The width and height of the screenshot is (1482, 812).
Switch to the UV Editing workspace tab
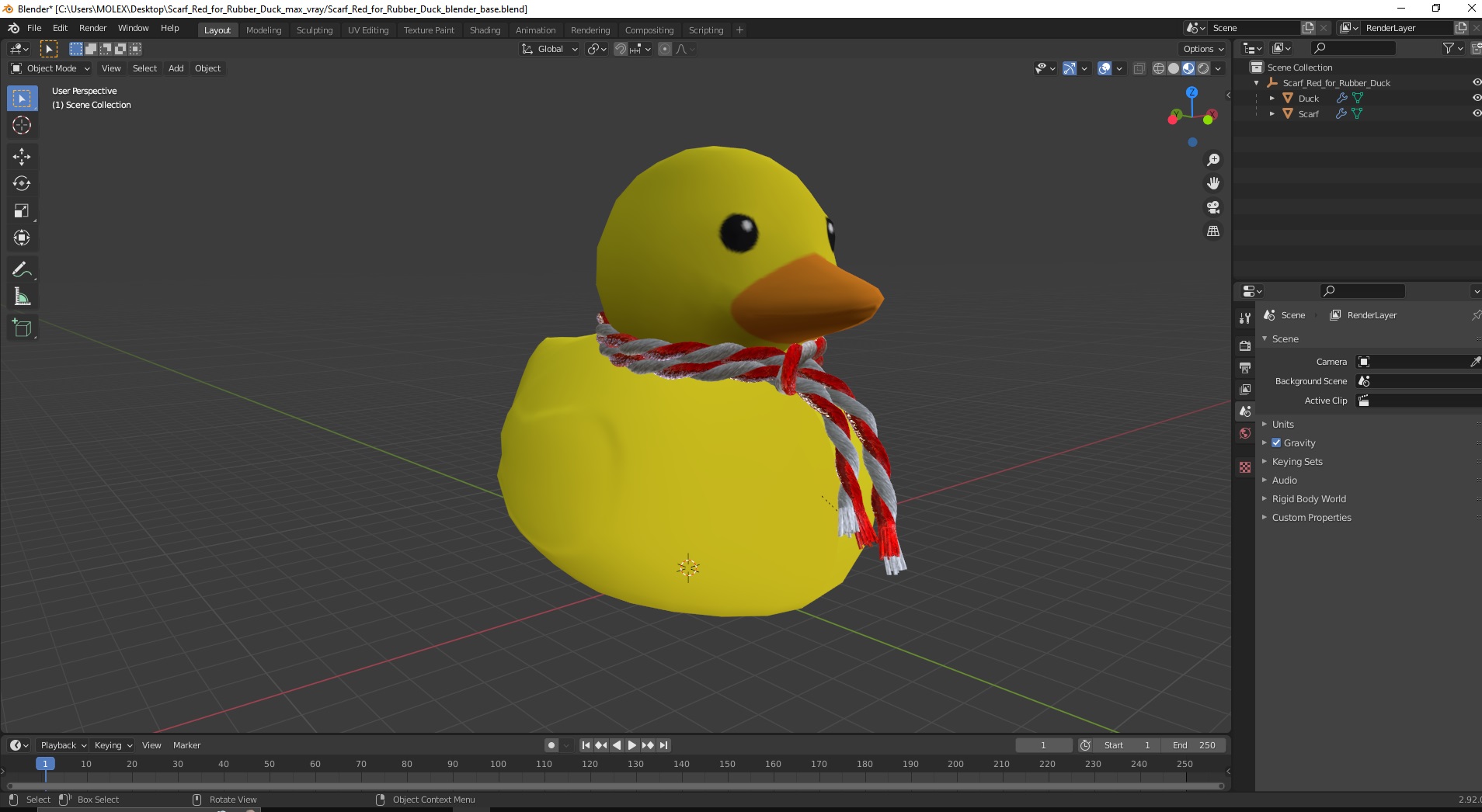[x=368, y=30]
